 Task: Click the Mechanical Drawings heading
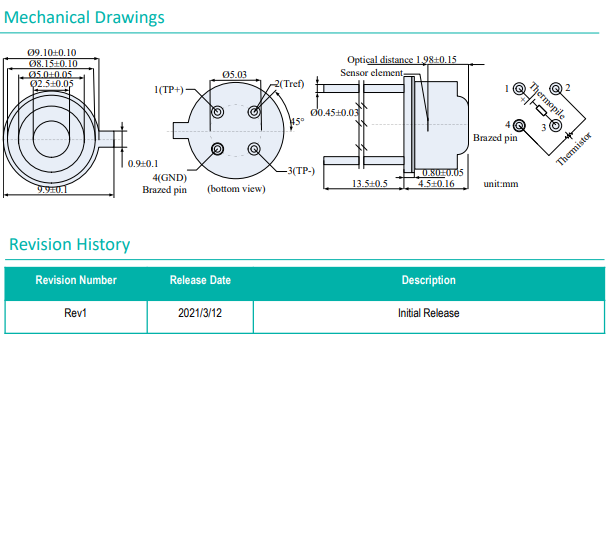pos(84,17)
